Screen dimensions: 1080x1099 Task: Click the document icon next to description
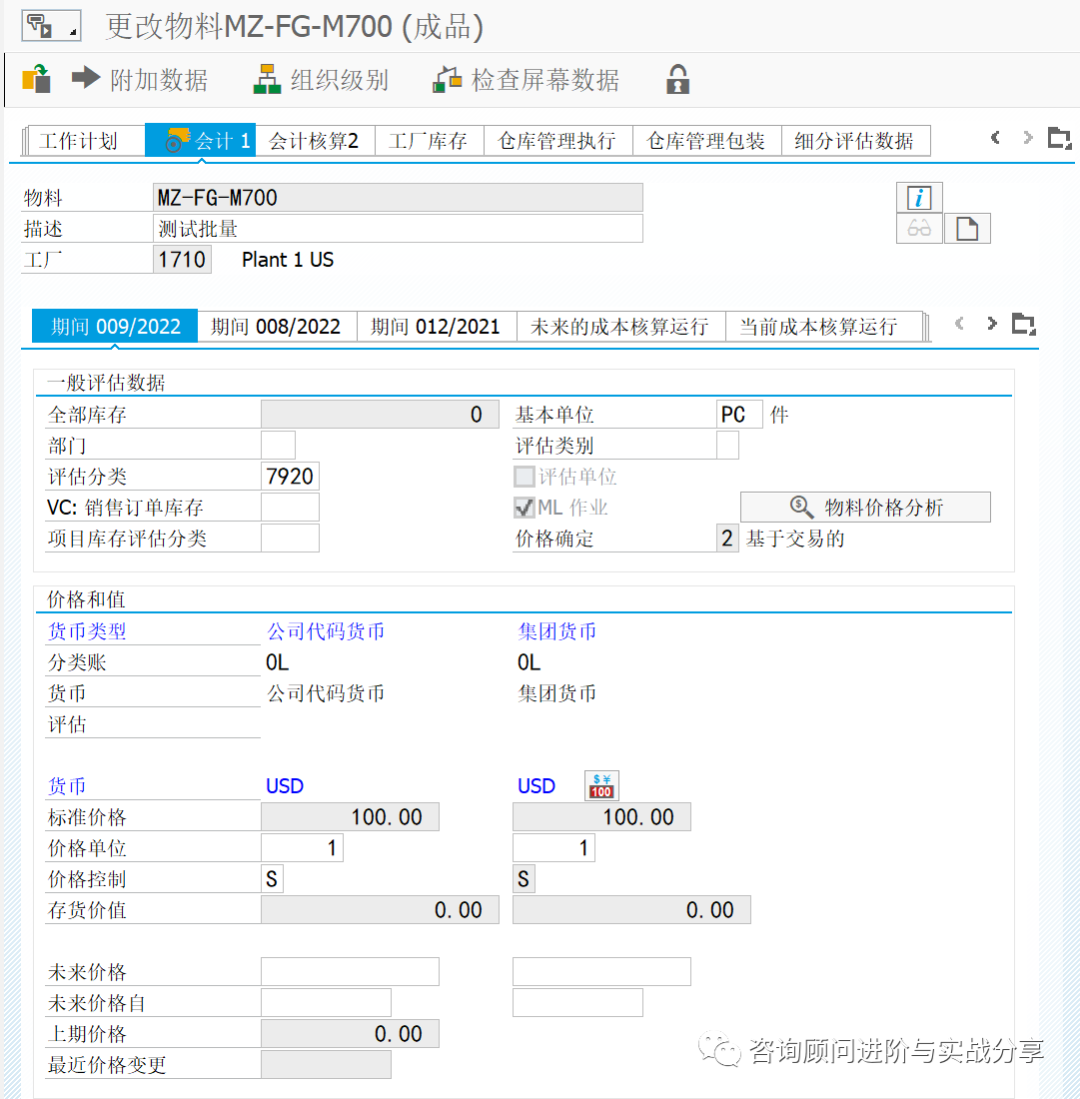(x=967, y=228)
